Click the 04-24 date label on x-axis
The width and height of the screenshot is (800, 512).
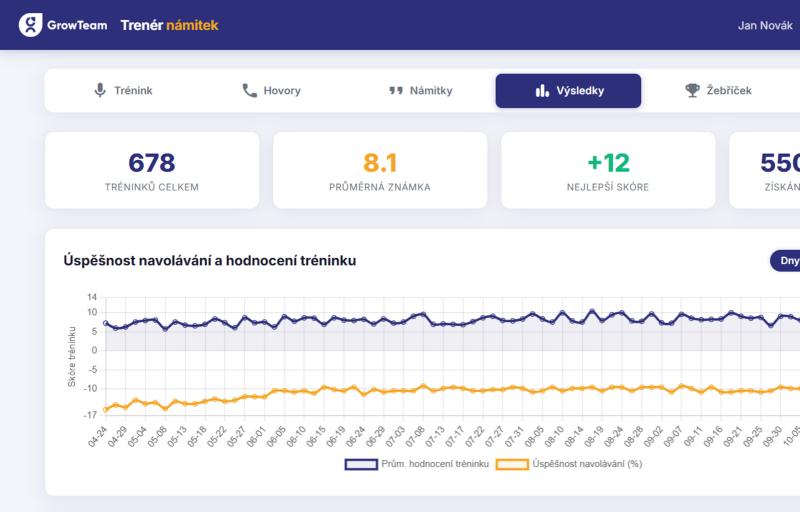97,437
